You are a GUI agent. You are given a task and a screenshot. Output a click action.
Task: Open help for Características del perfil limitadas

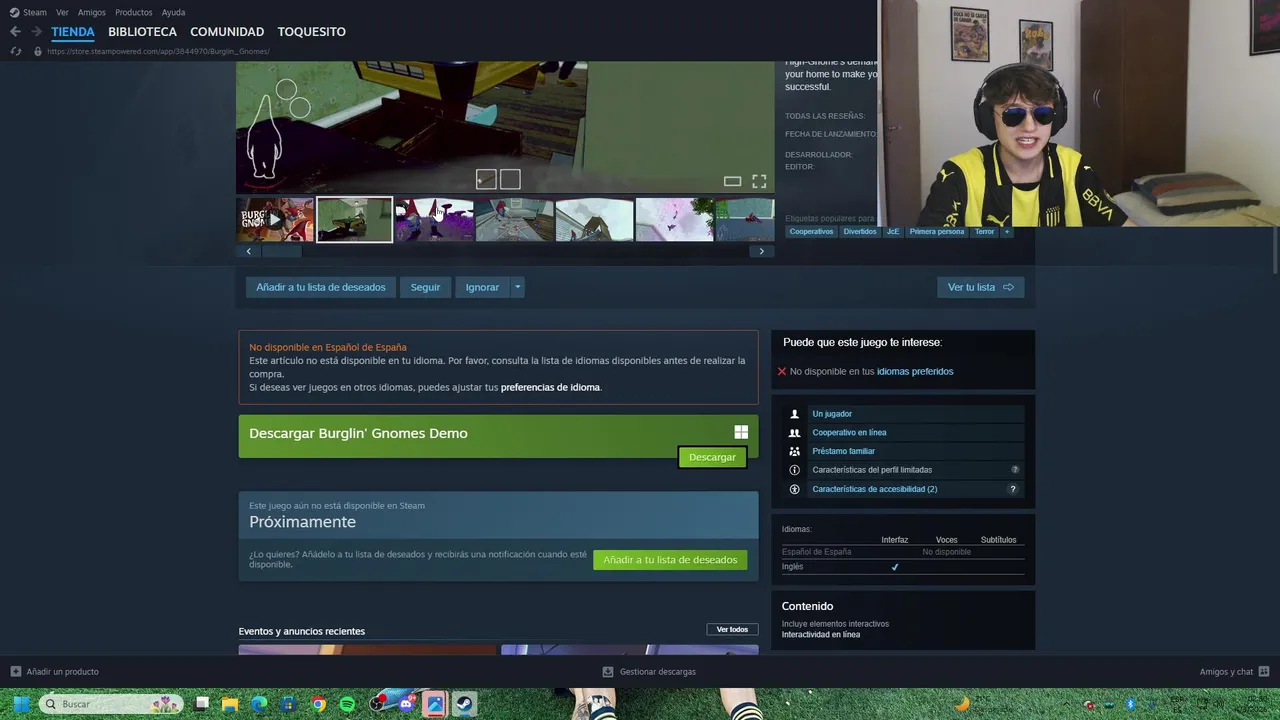[x=1015, y=470]
